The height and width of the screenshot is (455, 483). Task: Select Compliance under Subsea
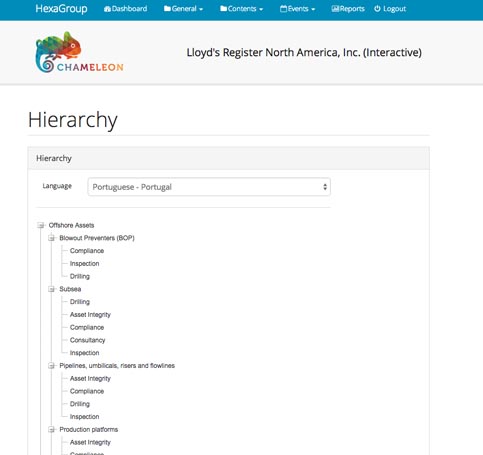click(x=87, y=328)
